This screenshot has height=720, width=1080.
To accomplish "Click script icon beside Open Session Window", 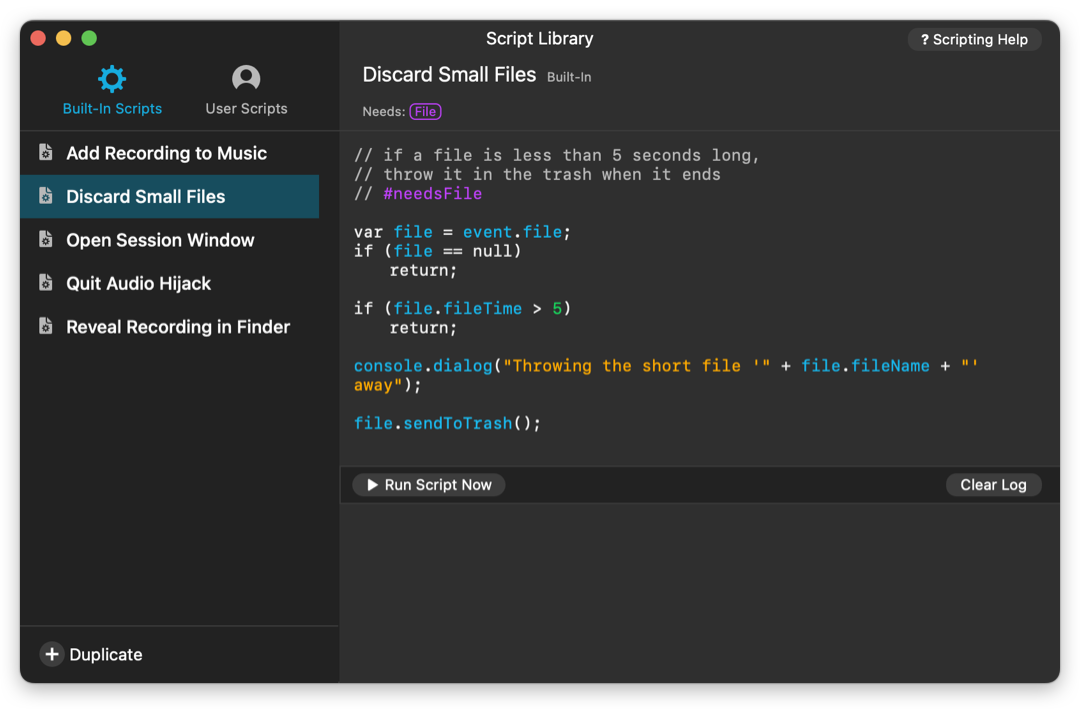I will coord(45,239).
